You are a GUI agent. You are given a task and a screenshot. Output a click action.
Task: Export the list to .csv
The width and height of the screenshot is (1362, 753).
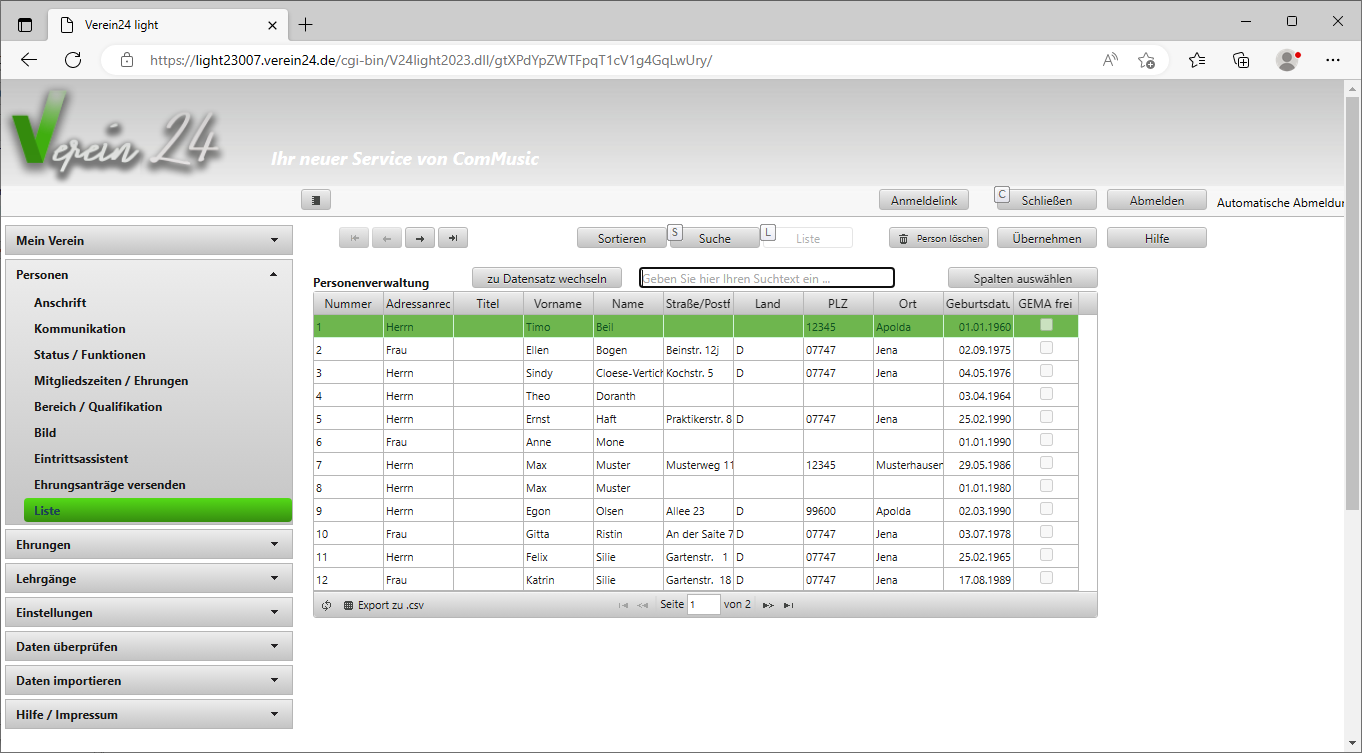384,605
